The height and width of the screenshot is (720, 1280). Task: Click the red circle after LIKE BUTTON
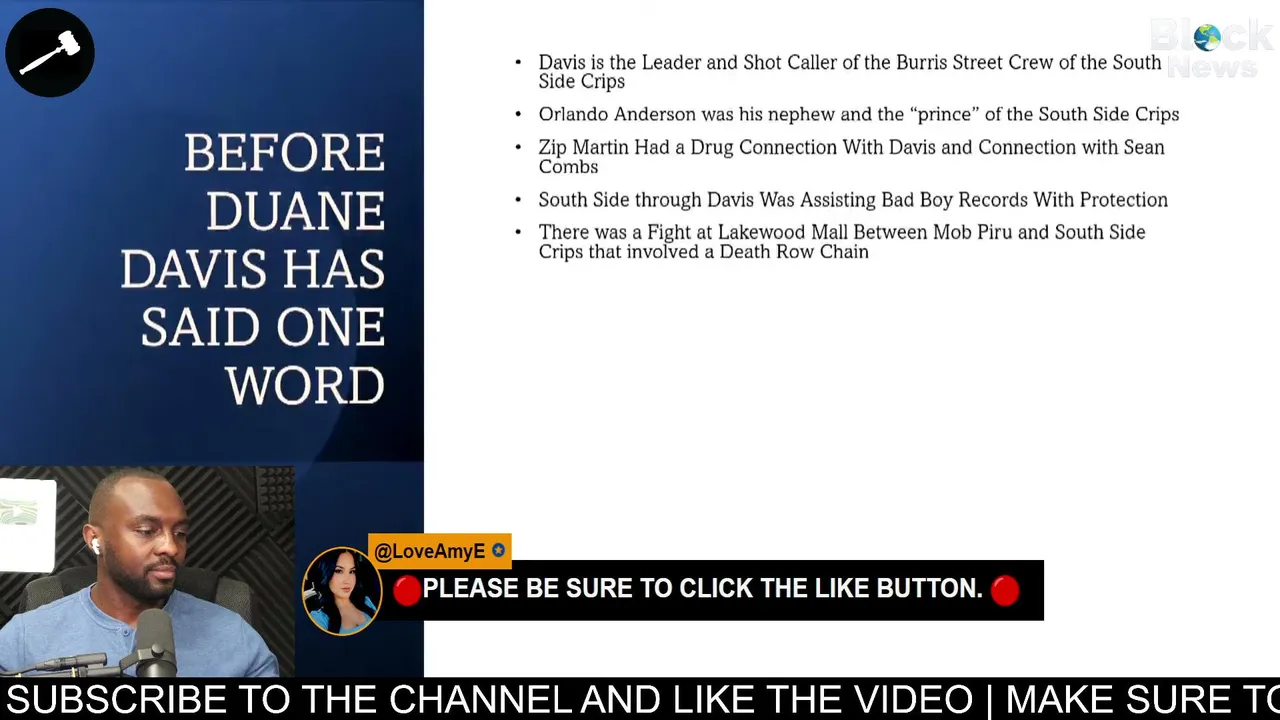click(x=1005, y=590)
